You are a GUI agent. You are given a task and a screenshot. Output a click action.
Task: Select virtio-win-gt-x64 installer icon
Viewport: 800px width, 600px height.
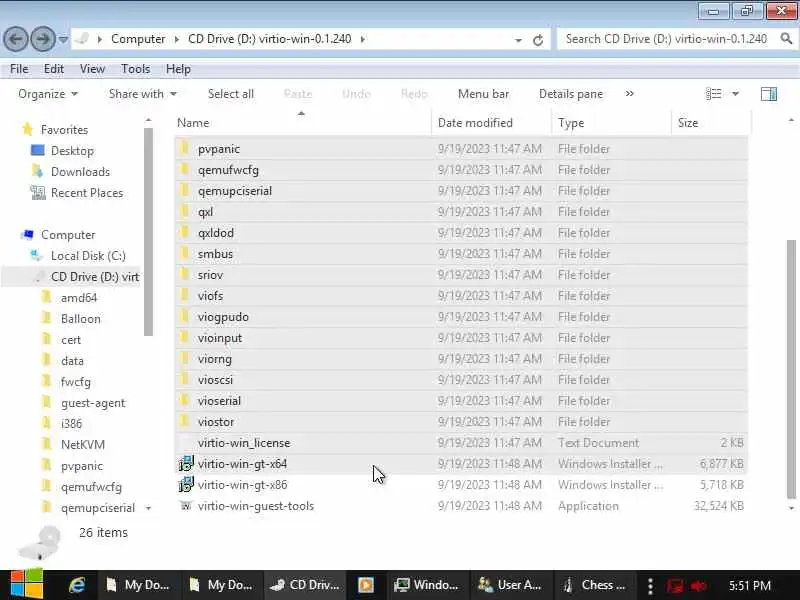[x=186, y=463]
